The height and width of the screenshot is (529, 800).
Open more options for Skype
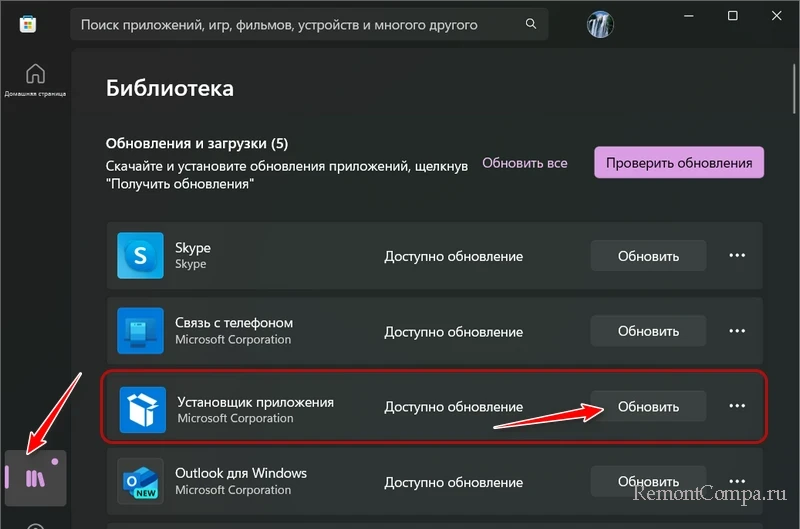(737, 256)
